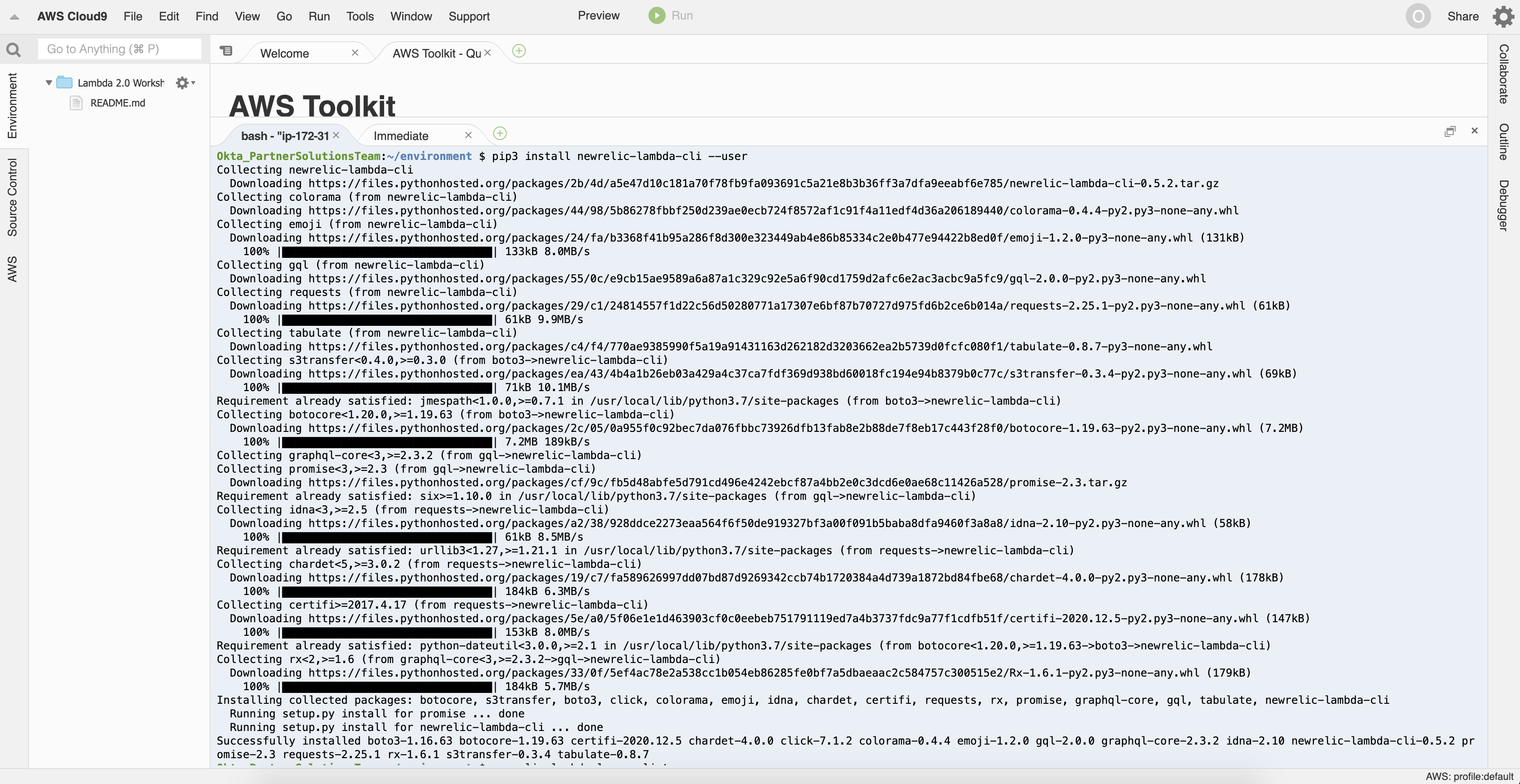Switch to the Welcome tab
This screenshot has height=784, width=1520.
[x=284, y=53]
